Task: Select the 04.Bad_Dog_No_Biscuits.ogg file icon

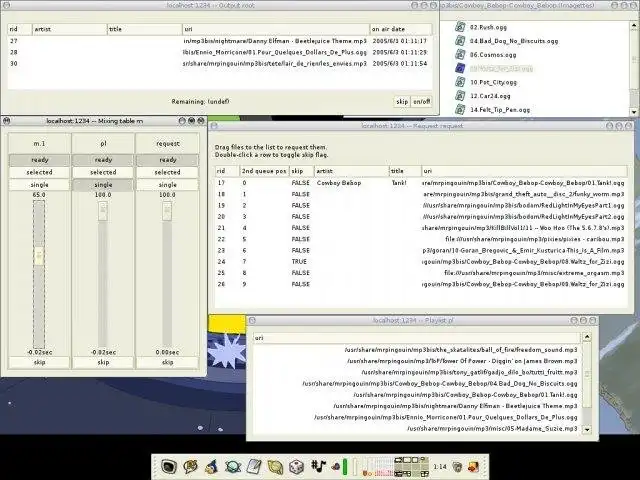Action: [460, 41]
